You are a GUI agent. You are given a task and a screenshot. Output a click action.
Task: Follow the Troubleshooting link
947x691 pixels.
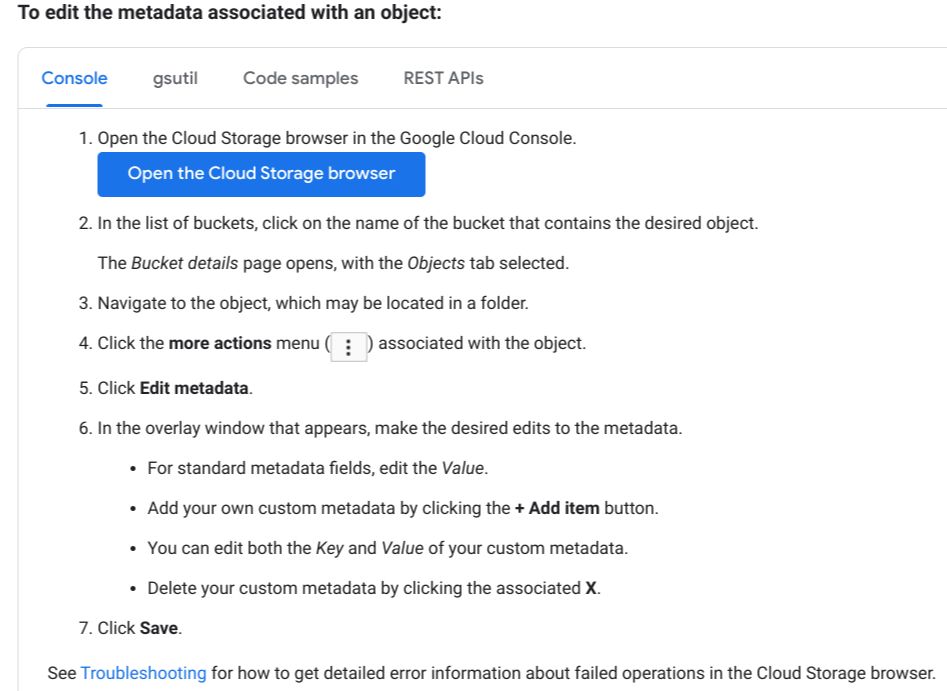point(143,673)
